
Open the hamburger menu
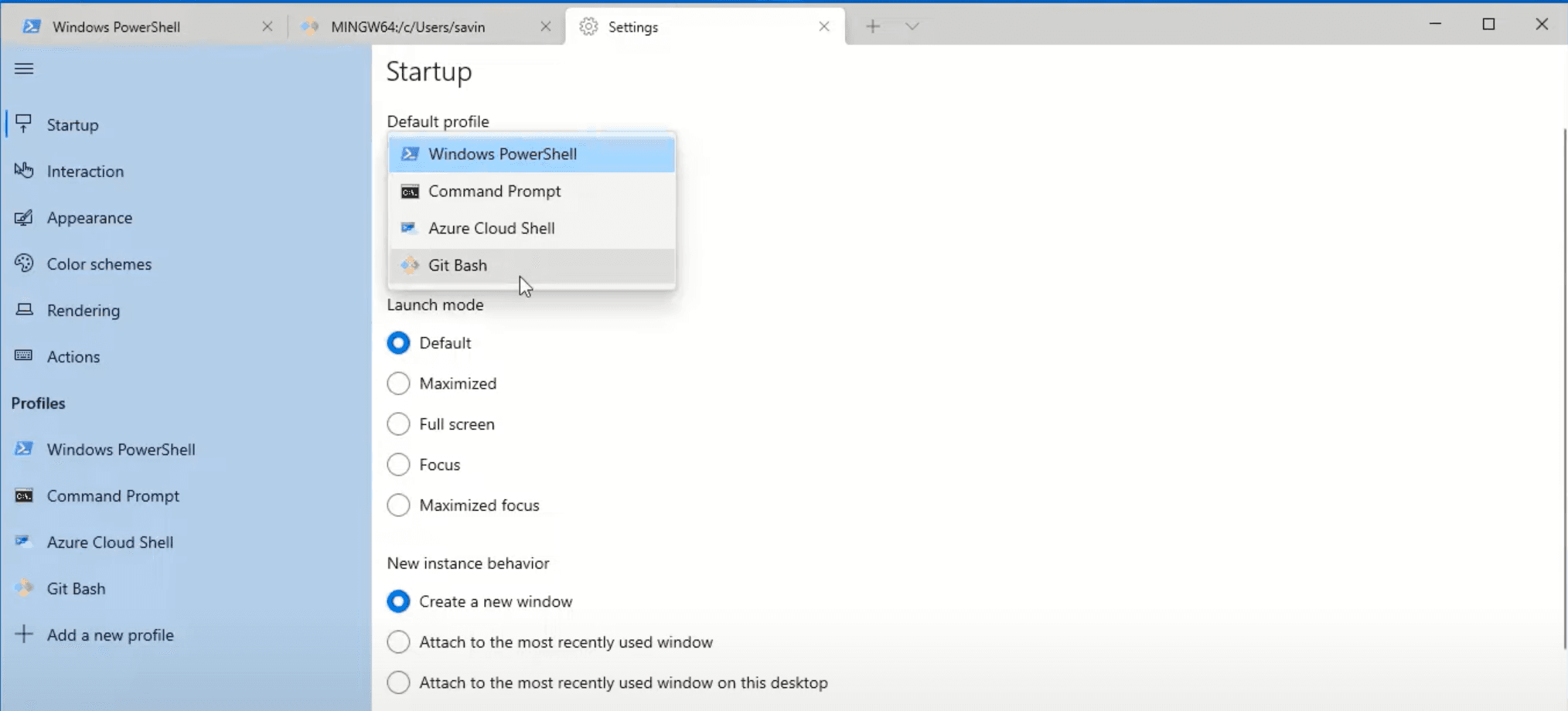point(24,69)
